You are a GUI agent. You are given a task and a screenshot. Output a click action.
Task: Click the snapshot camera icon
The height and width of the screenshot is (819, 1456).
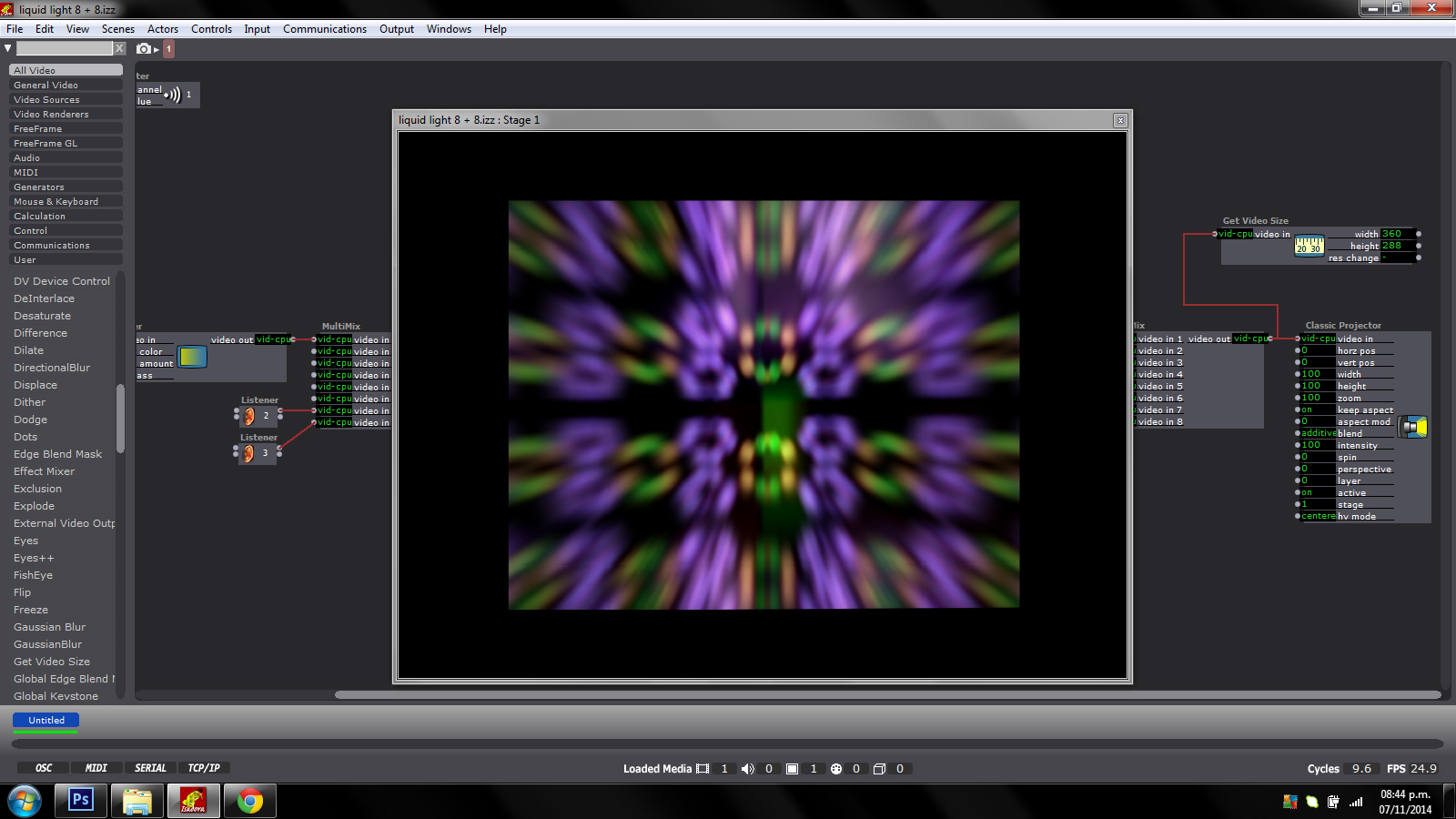click(144, 49)
